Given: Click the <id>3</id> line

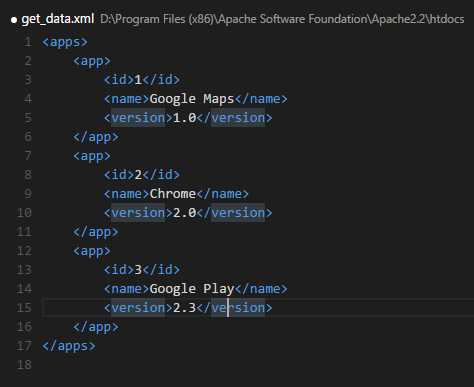Looking at the screenshot, I should (x=142, y=270).
